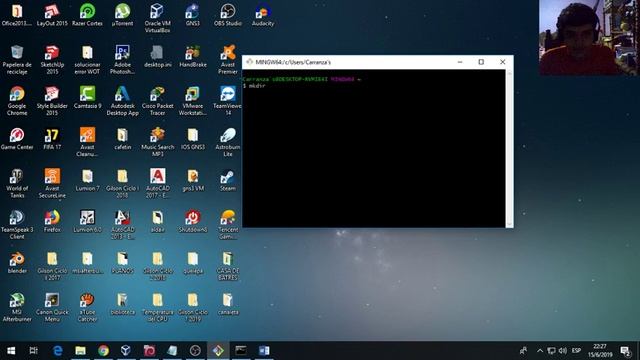Launch Google Chrome desktop shortcut
Image resolution: width=640 pixels, height=360 pixels.
17,101
